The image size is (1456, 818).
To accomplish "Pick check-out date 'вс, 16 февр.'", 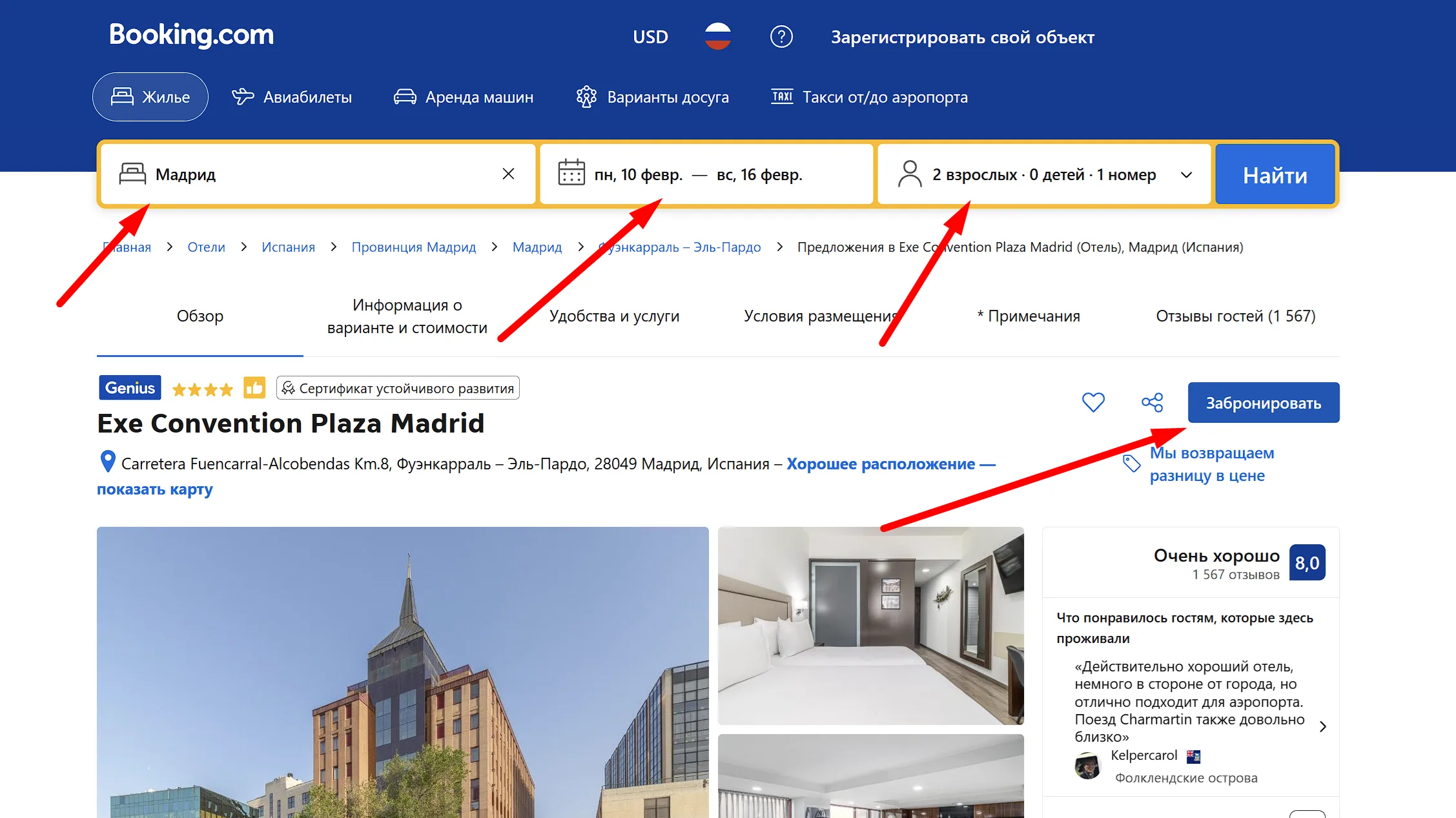I will 759,174.
